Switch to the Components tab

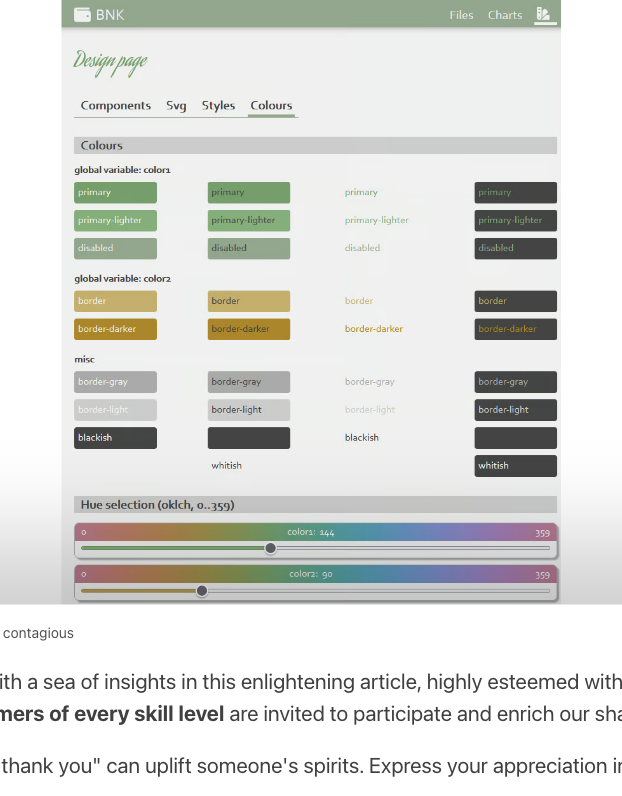point(116,106)
